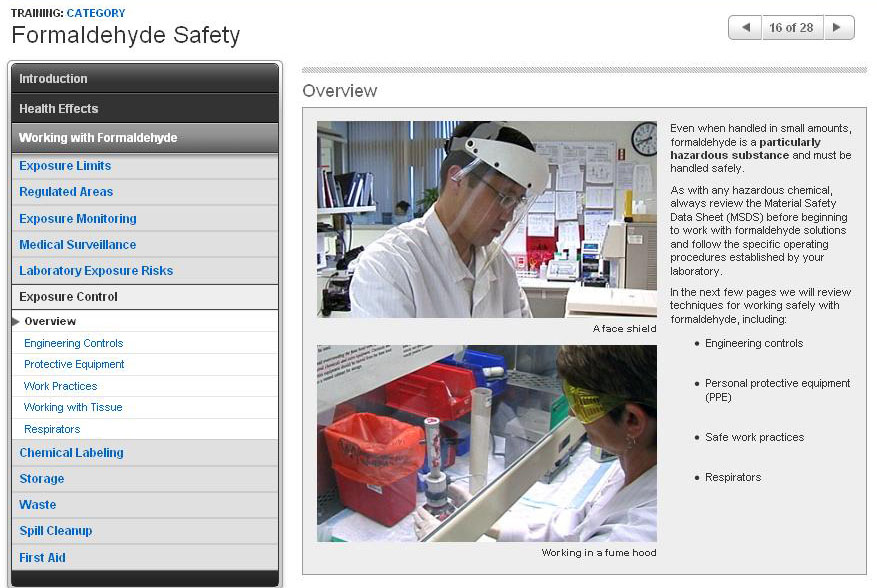Open the Protective Equipment subpage
The image size is (877, 588).
coord(74,365)
